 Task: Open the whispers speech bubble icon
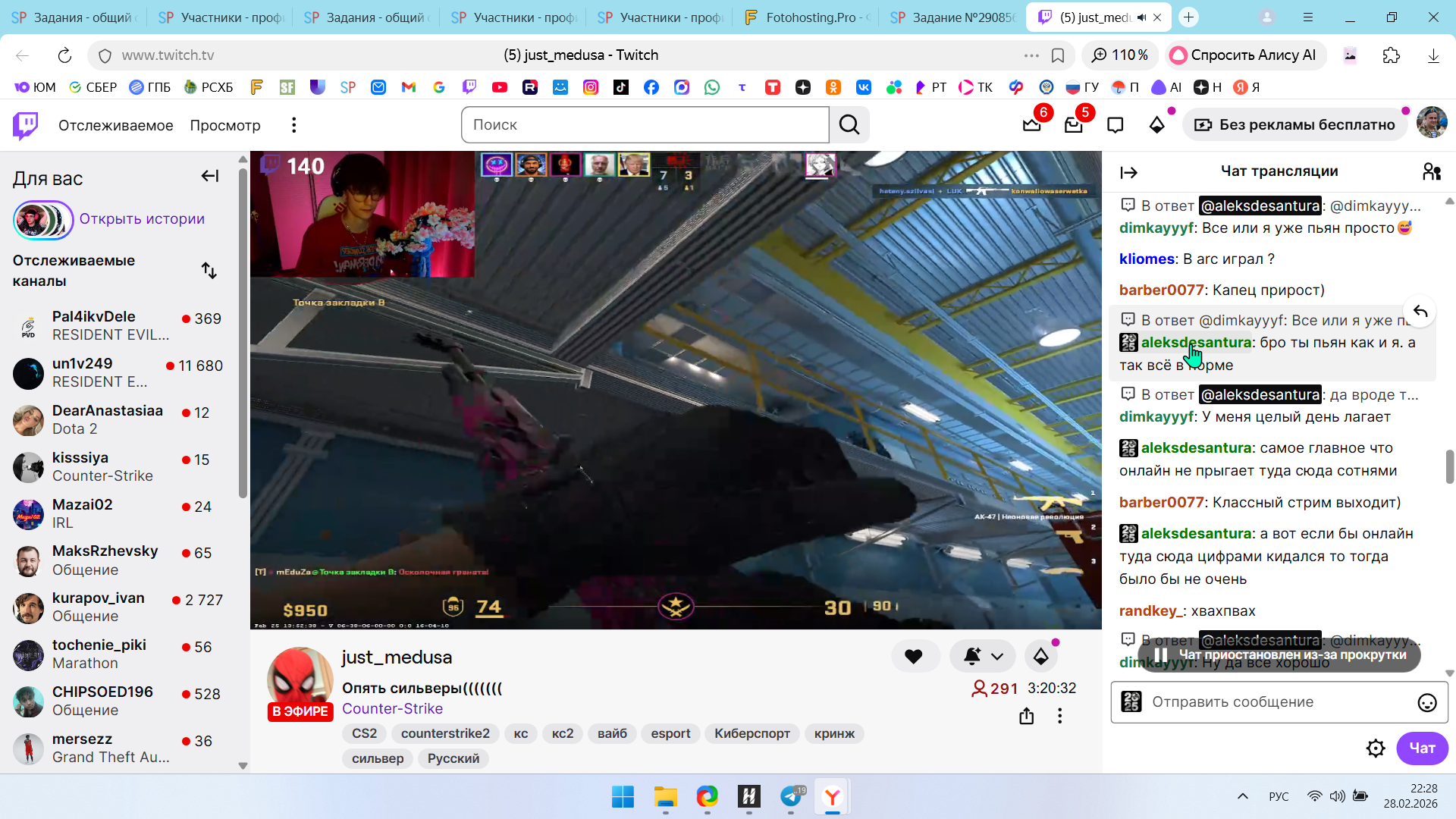(x=1115, y=125)
